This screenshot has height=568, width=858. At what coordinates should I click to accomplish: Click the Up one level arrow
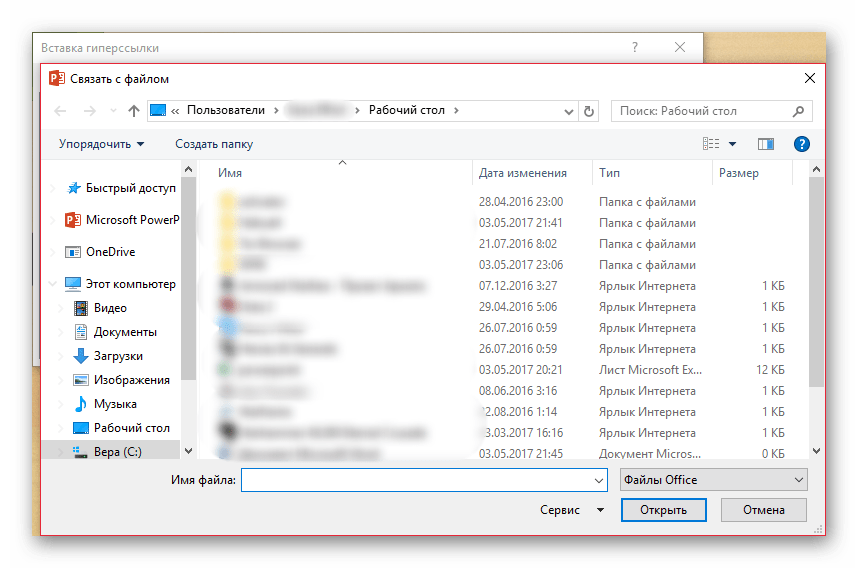(134, 111)
